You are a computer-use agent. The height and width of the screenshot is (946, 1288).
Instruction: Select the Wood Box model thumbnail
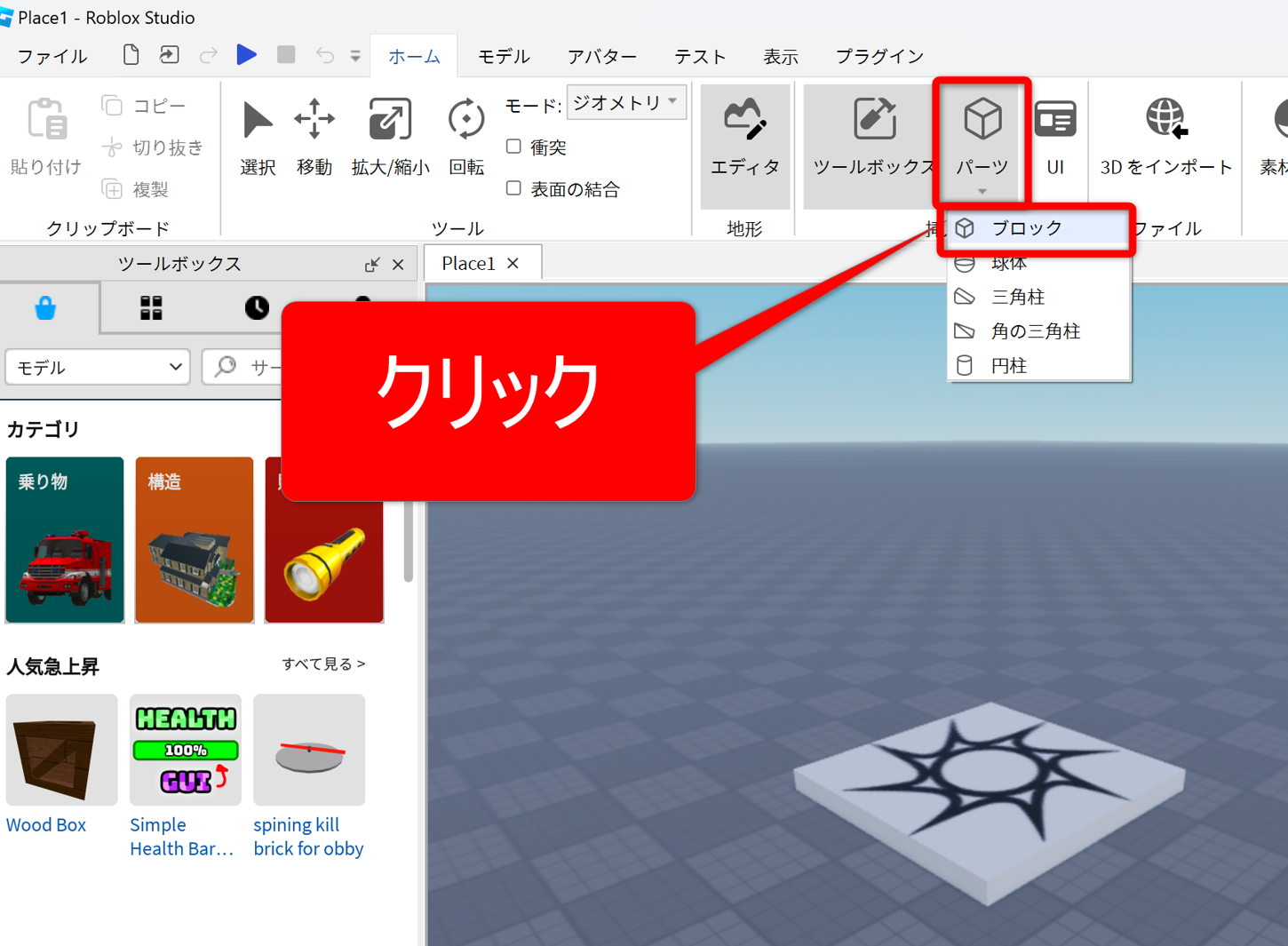(x=61, y=750)
